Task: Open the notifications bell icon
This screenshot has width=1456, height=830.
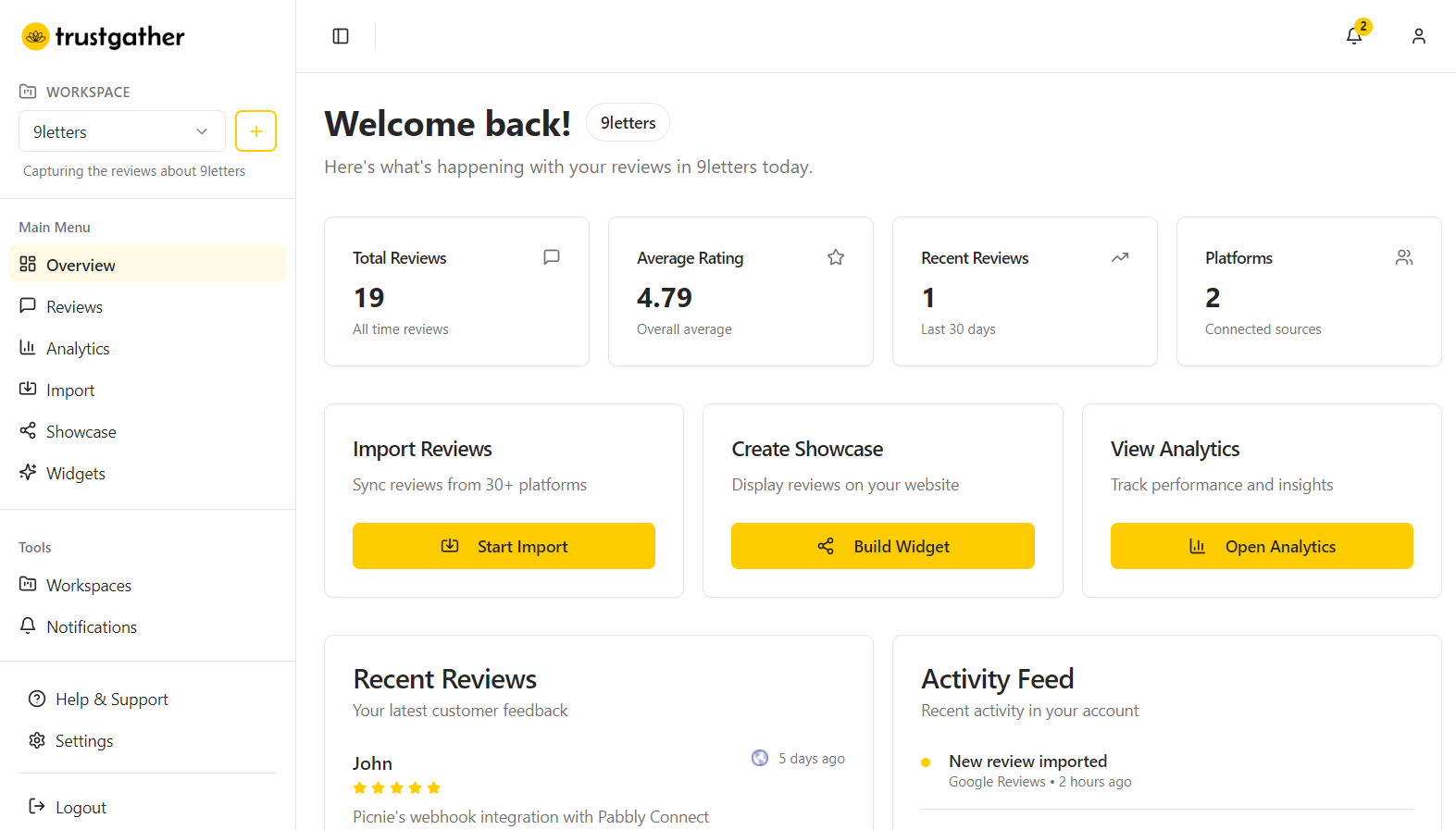Action: tap(1353, 36)
